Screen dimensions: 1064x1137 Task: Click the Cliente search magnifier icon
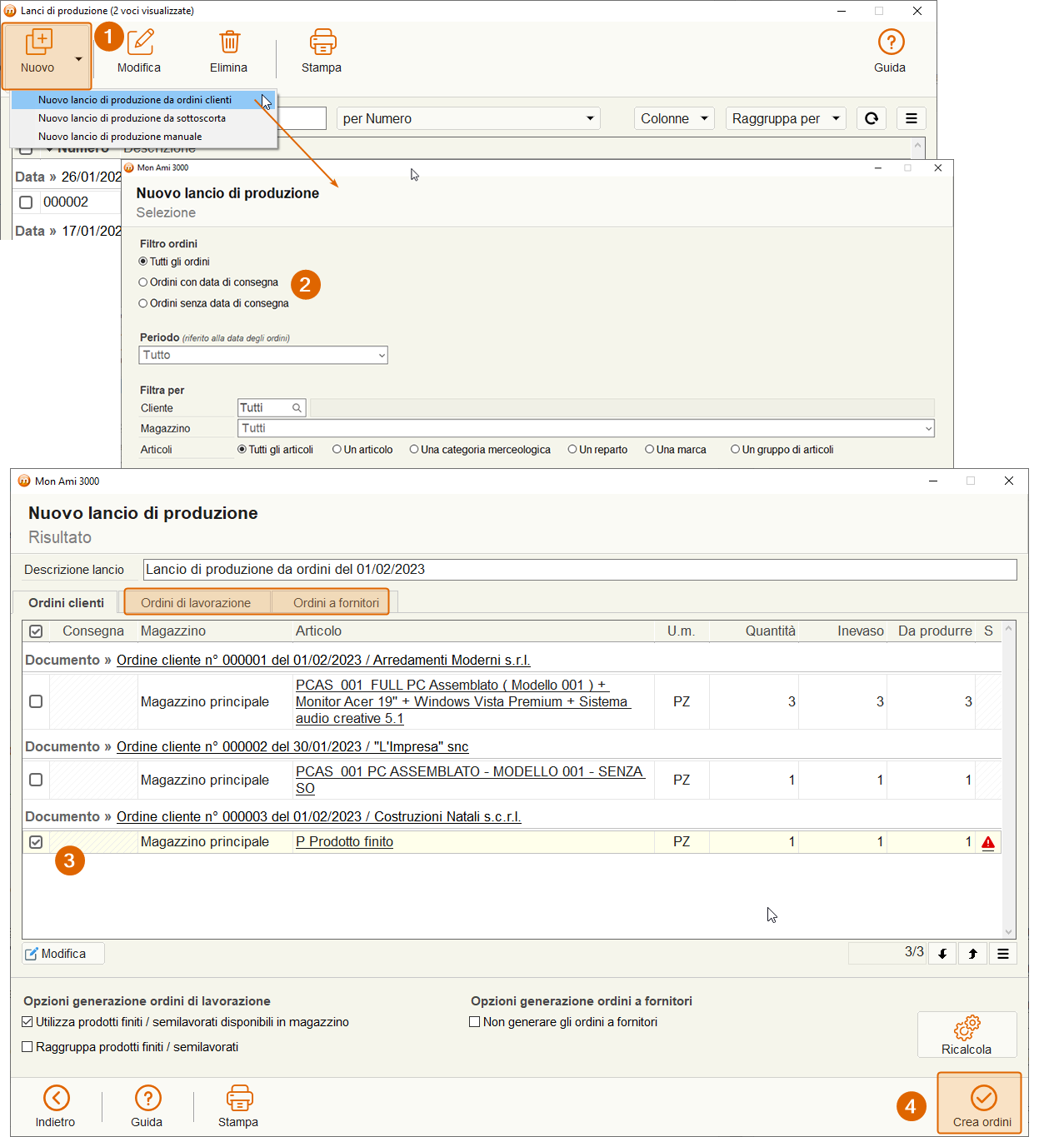tap(297, 408)
